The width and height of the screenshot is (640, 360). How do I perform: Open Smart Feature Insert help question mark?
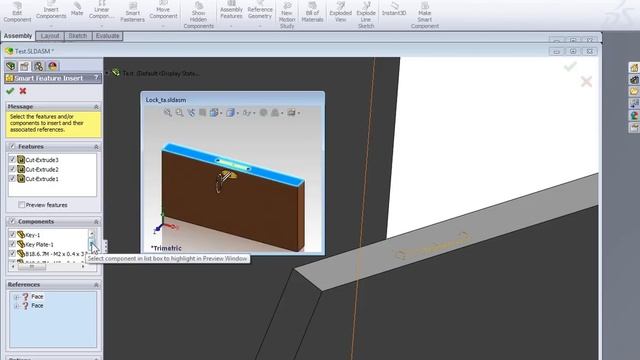tap(96, 77)
